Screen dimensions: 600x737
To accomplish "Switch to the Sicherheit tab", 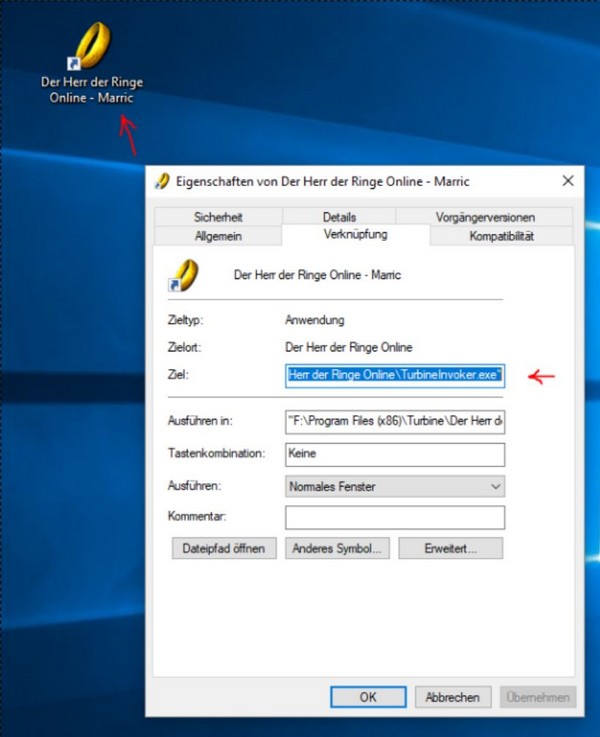I will coord(218,217).
